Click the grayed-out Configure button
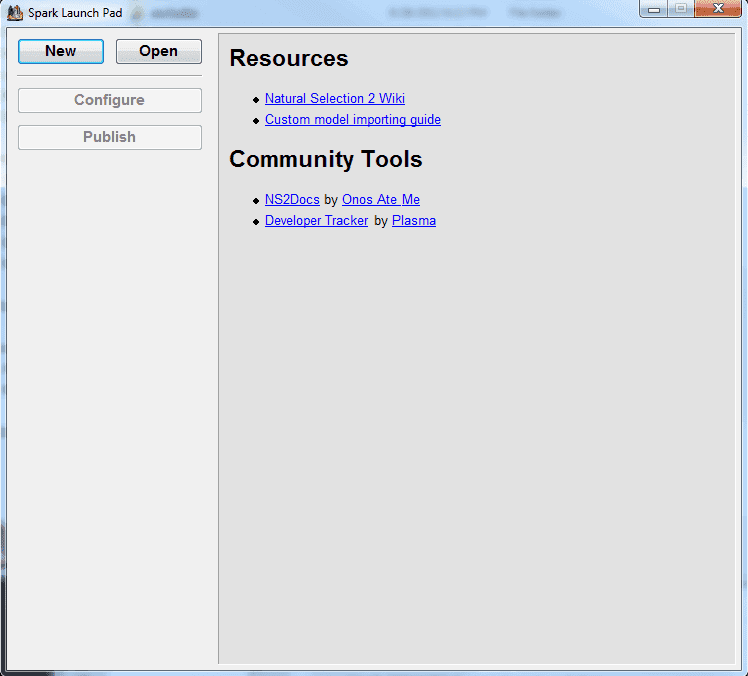Viewport: 748px width, 676px height. pyautogui.click(x=110, y=100)
